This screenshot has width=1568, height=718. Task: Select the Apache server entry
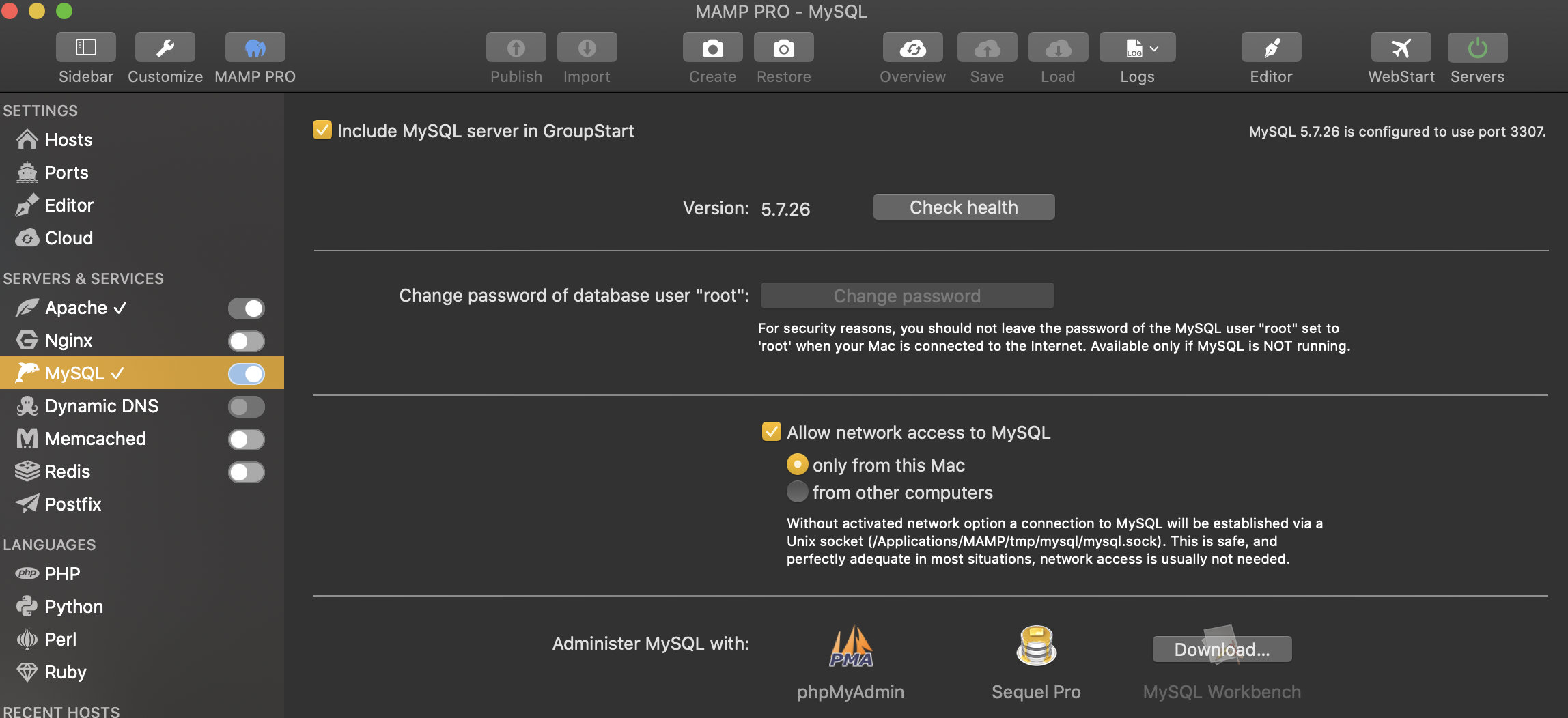[142, 308]
